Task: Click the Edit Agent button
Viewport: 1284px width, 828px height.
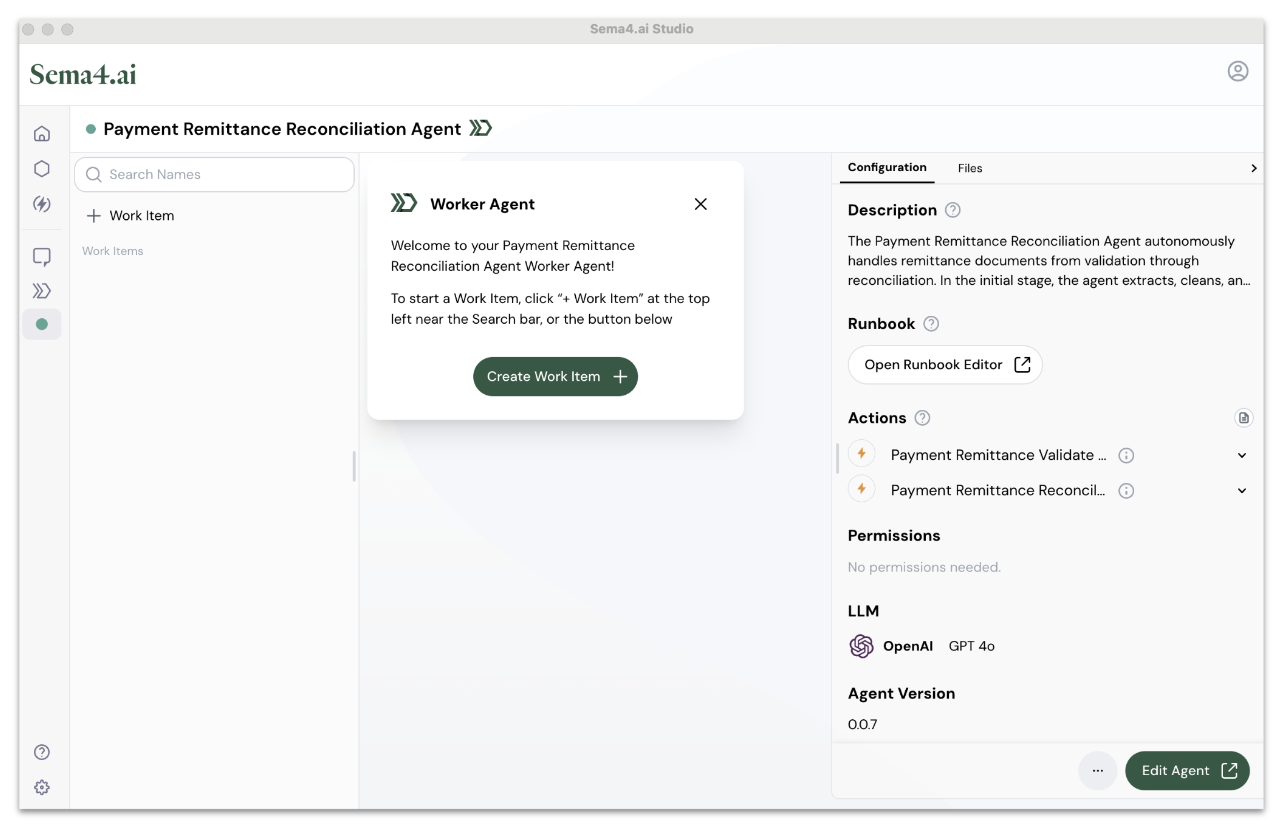Action: point(1187,770)
